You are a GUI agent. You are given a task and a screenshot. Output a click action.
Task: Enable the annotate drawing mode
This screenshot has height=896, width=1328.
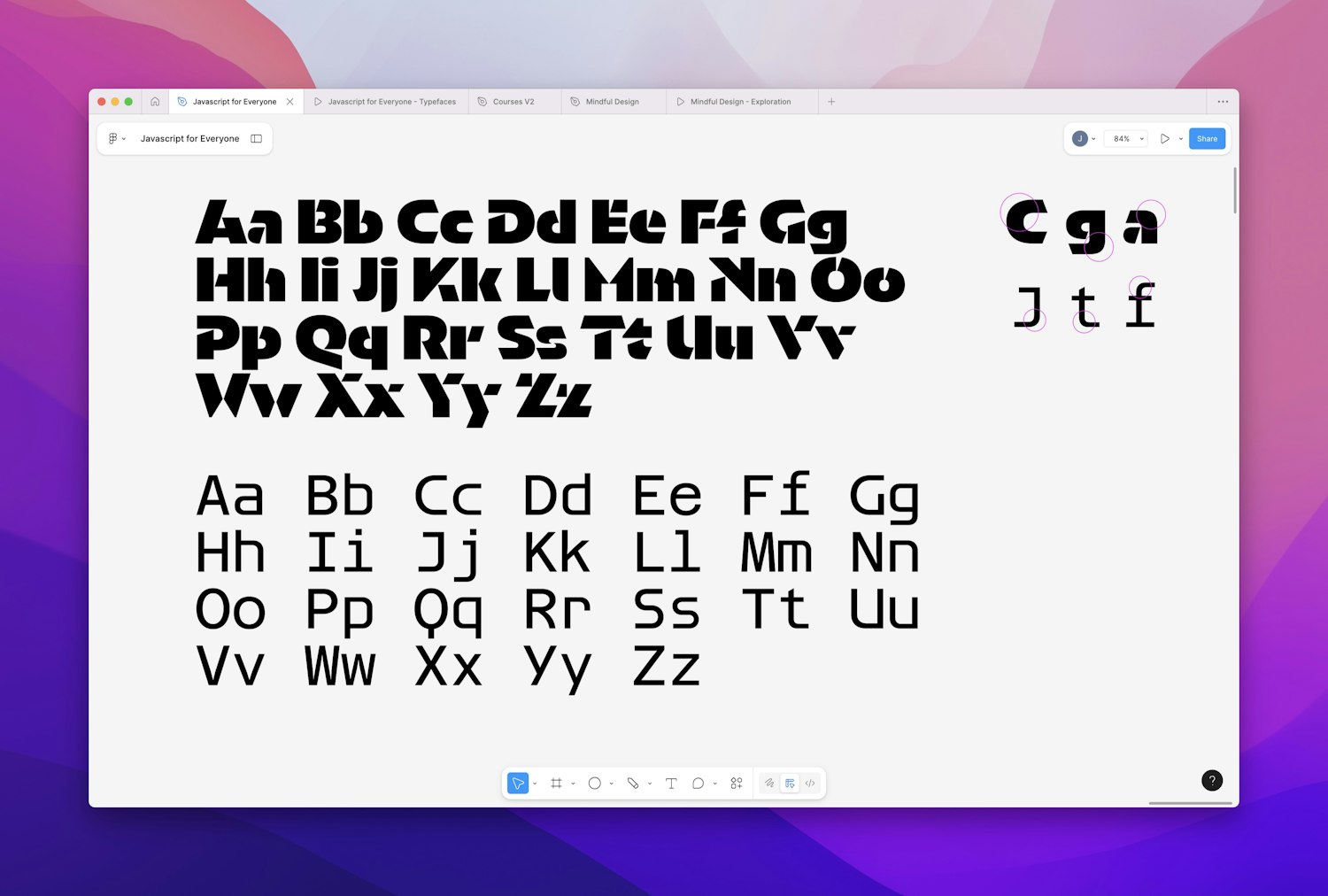769,783
